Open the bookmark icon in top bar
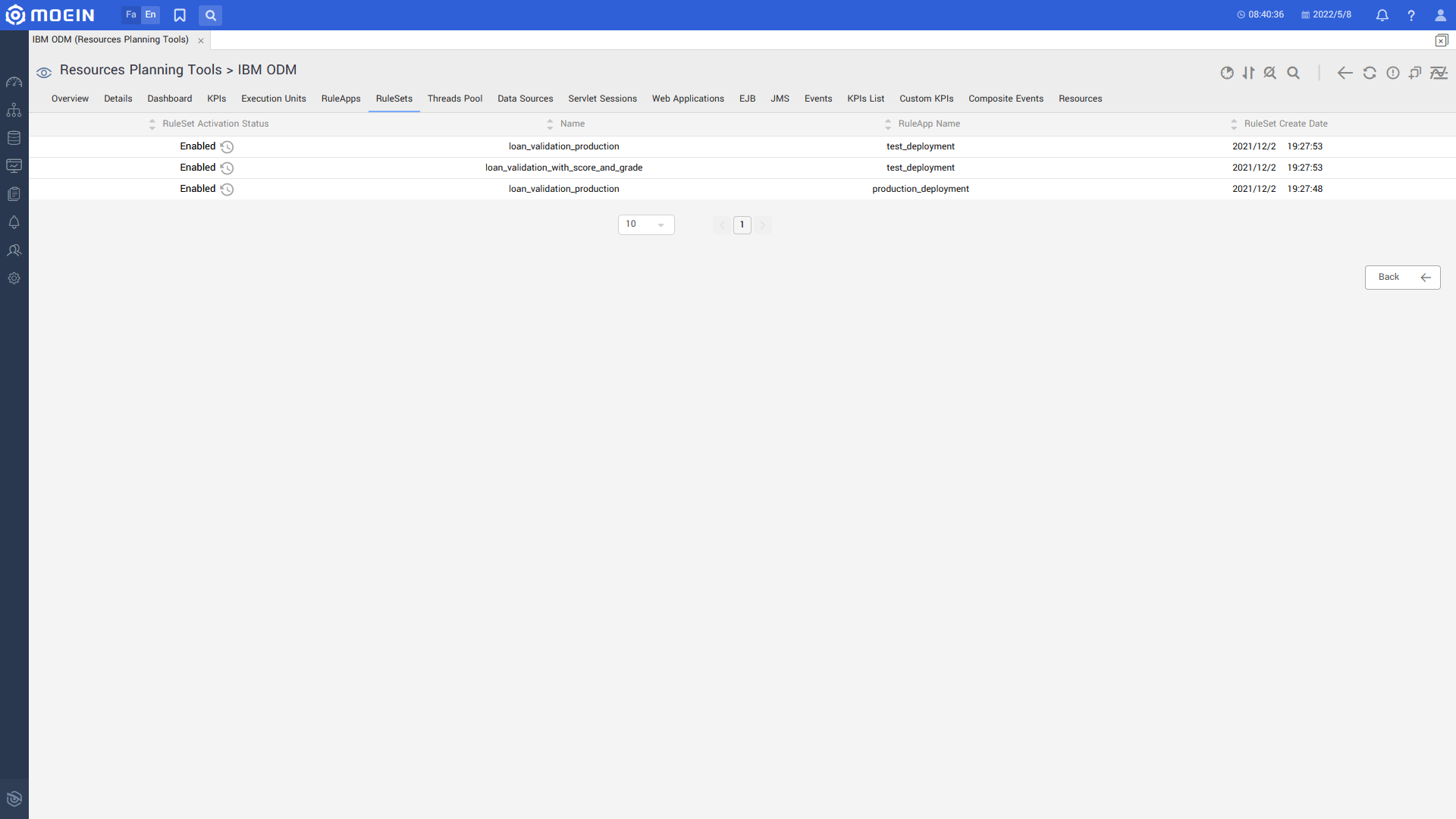Screen dimensions: 1456x819 point(180,15)
